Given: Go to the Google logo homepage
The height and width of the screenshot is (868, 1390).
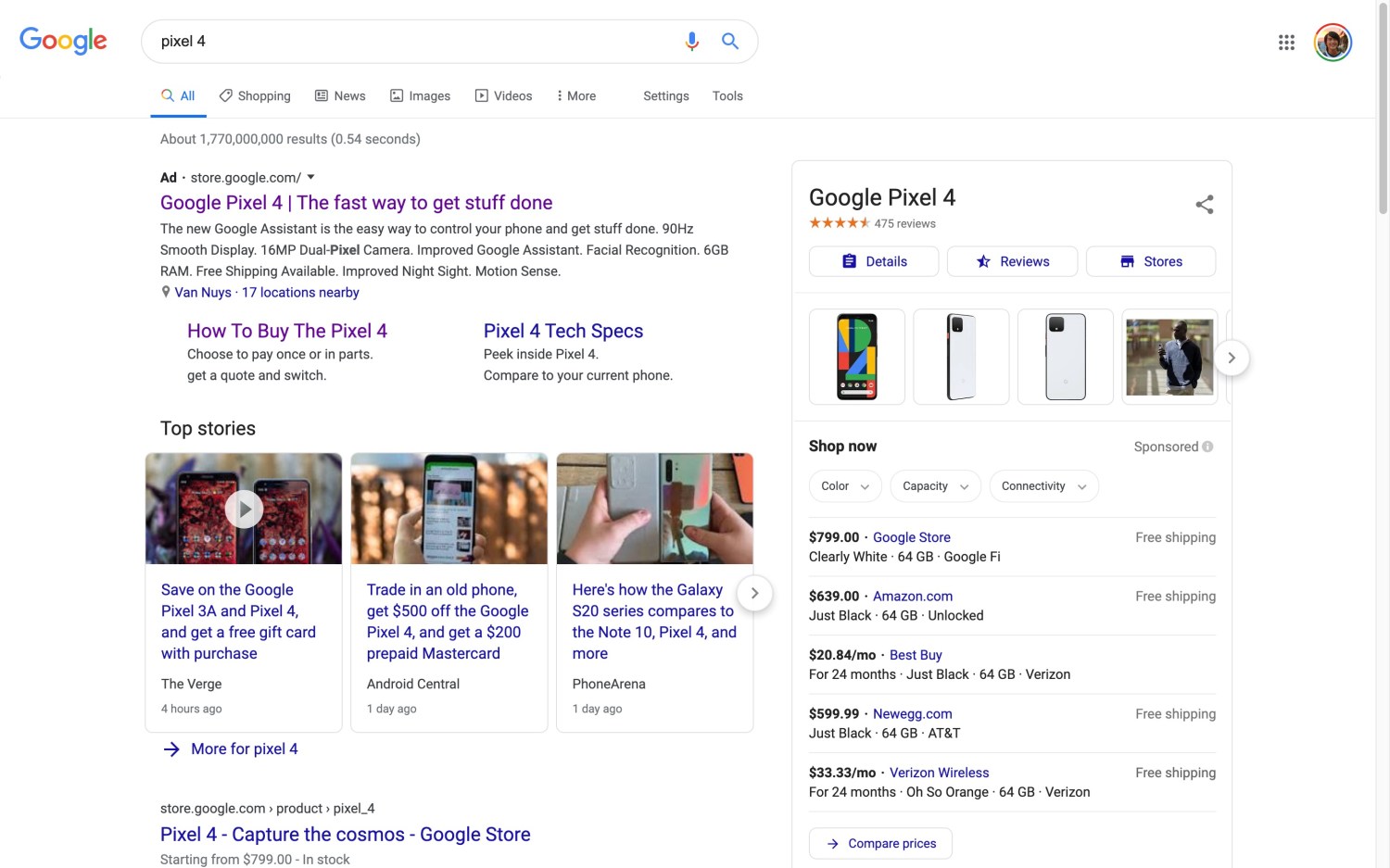Looking at the screenshot, I should [x=63, y=41].
